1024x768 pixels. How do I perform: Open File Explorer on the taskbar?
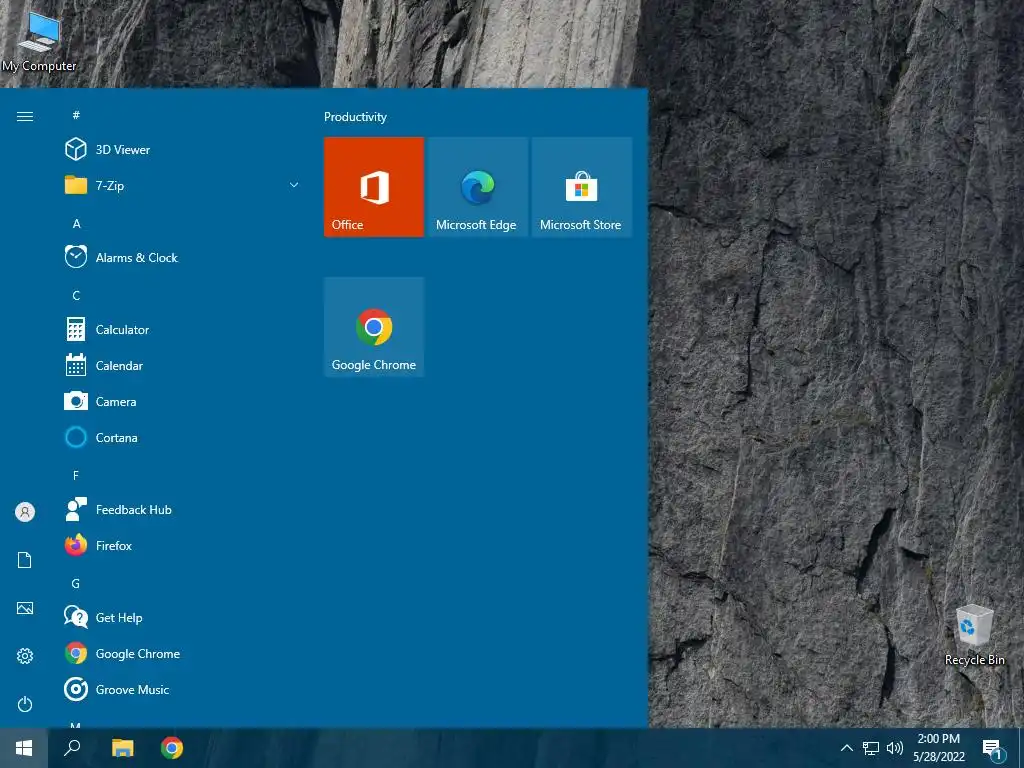[x=122, y=748]
